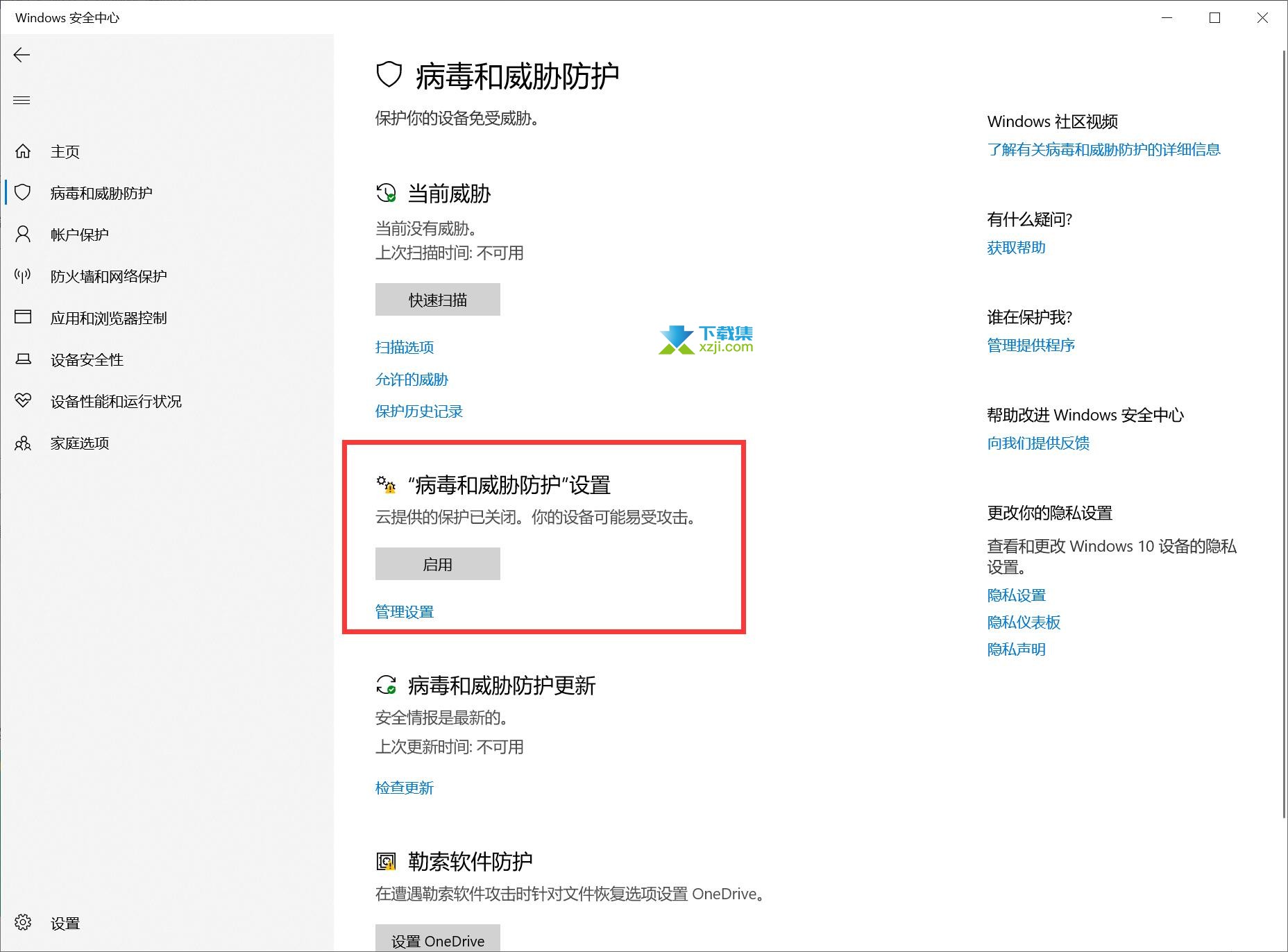The width and height of the screenshot is (1288, 952).
Task: Click the person icon for 帐户保护
Action: 23,234
